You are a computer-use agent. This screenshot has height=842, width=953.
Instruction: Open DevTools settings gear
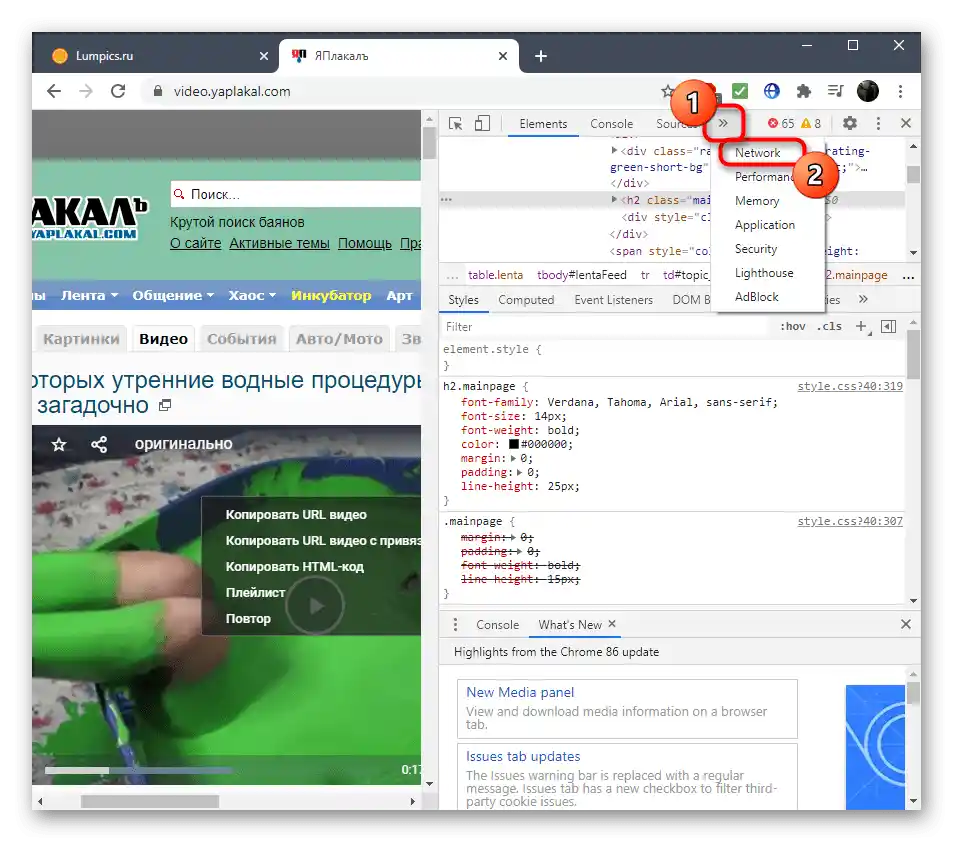click(x=850, y=123)
